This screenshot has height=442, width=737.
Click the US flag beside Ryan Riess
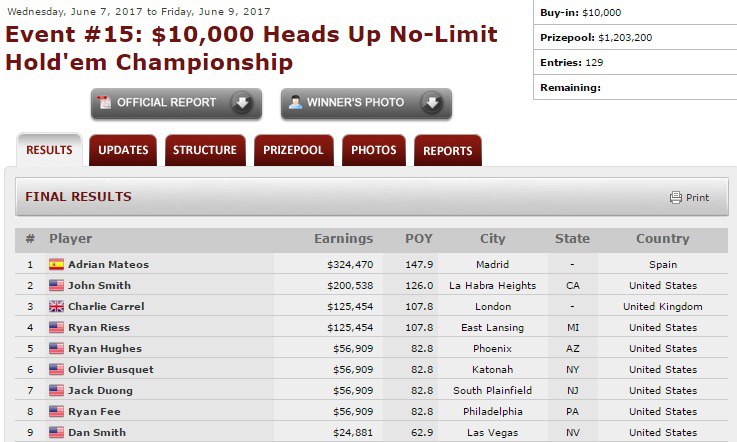57,328
